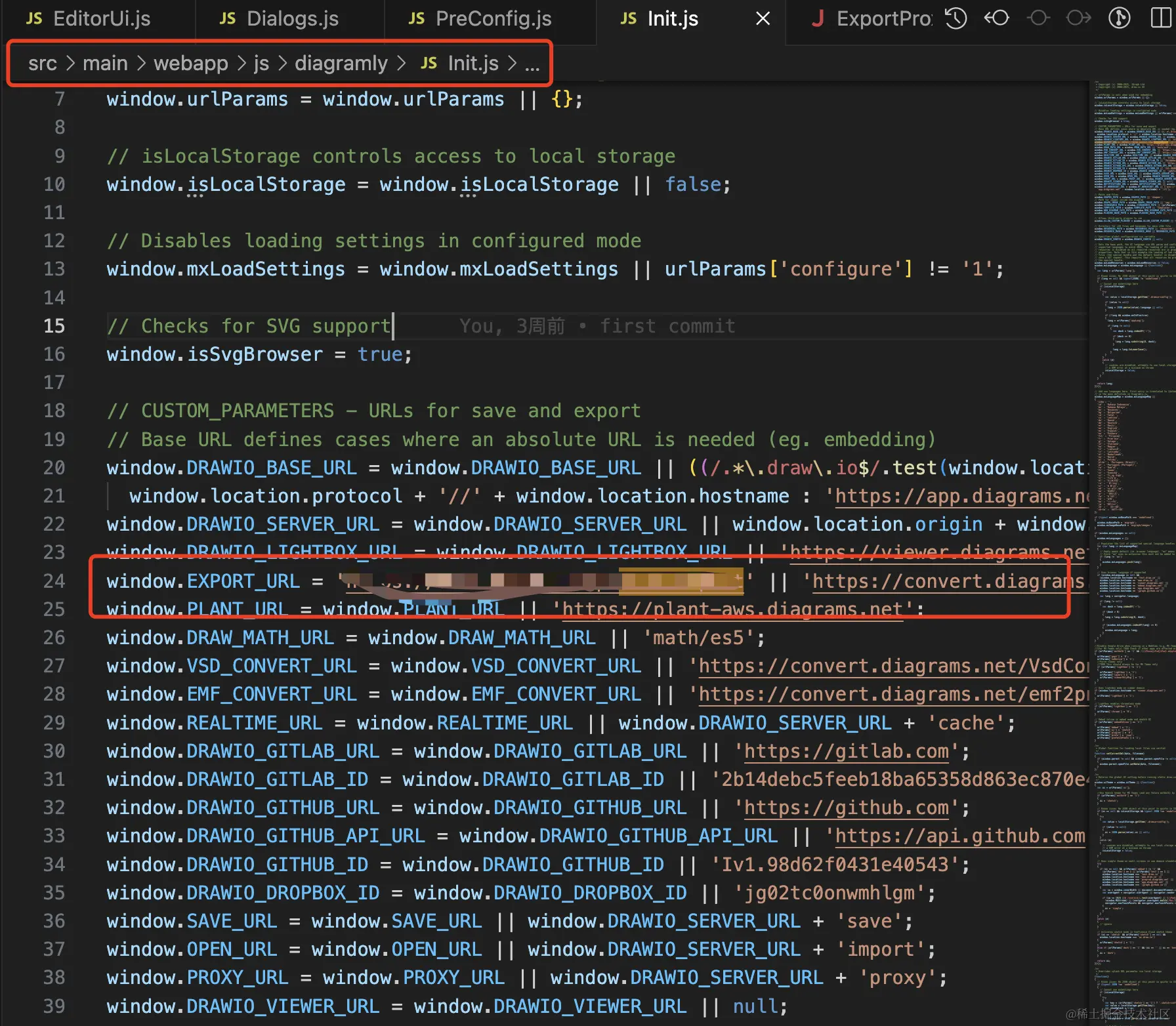
Task: Click the 'true' value on line 16
Action: click(x=380, y=354)
